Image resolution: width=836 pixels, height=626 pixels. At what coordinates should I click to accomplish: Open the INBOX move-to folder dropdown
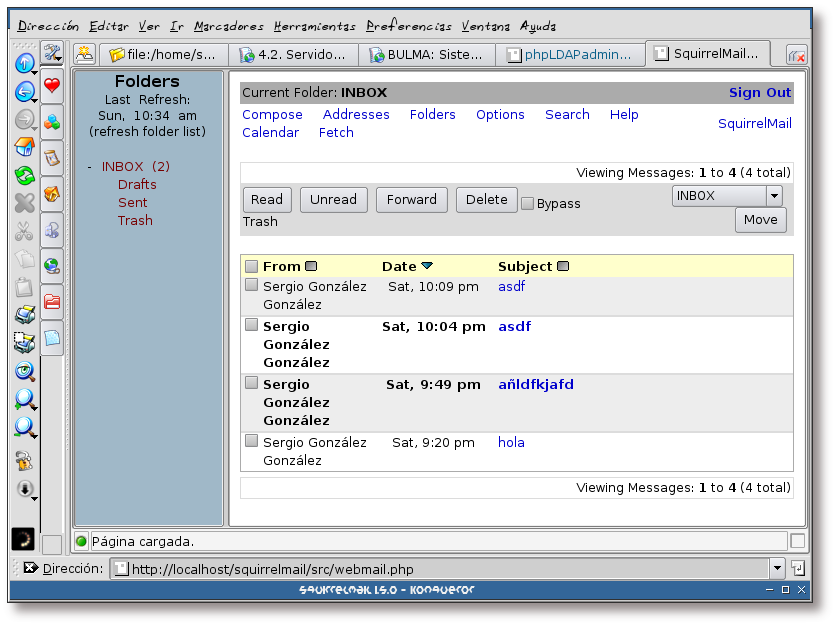774,196
